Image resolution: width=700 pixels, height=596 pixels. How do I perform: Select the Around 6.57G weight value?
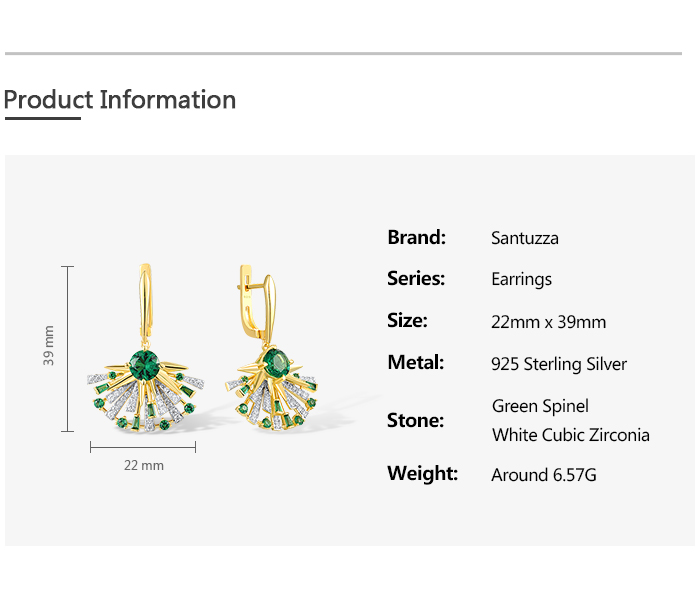point(543,475)
